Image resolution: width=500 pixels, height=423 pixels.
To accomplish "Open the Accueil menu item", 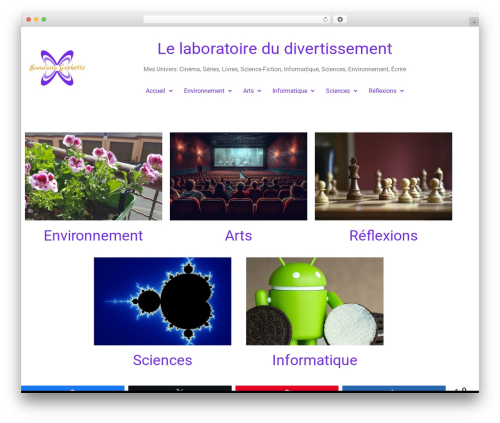I will (x=155, y=91).
